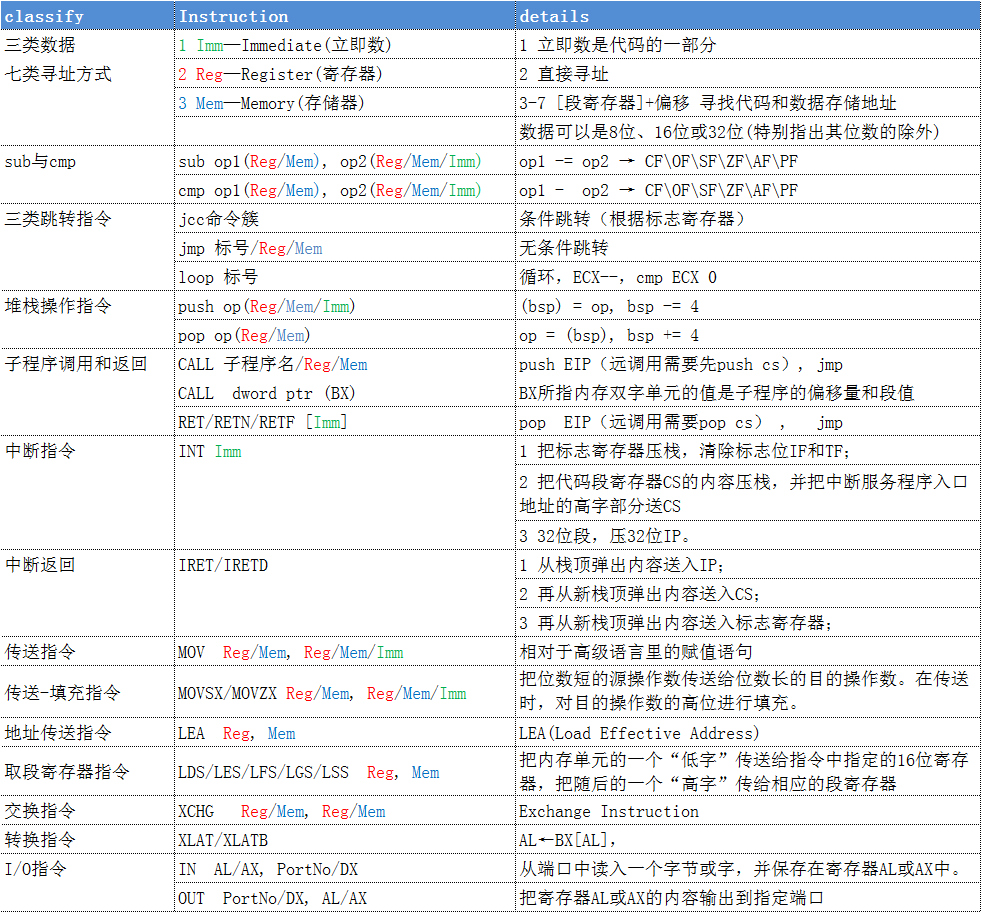Select the 'AL←BX[AL],' details cell
The image size is (981, 912).
pos(748,839)
